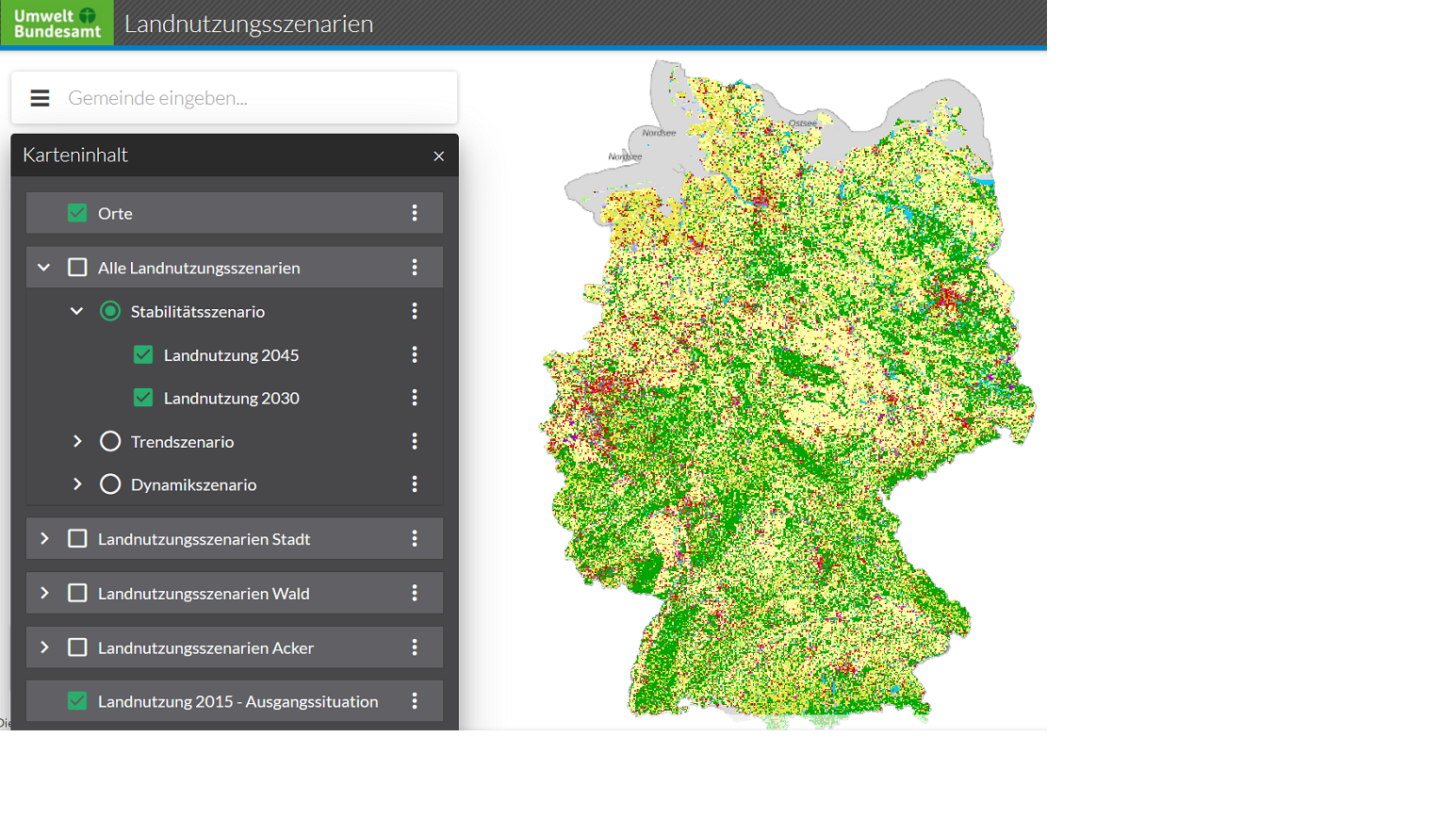Screen dimensions: 1456x835
Task: Show options for Trendszenario layer
Action: [415, 441]
